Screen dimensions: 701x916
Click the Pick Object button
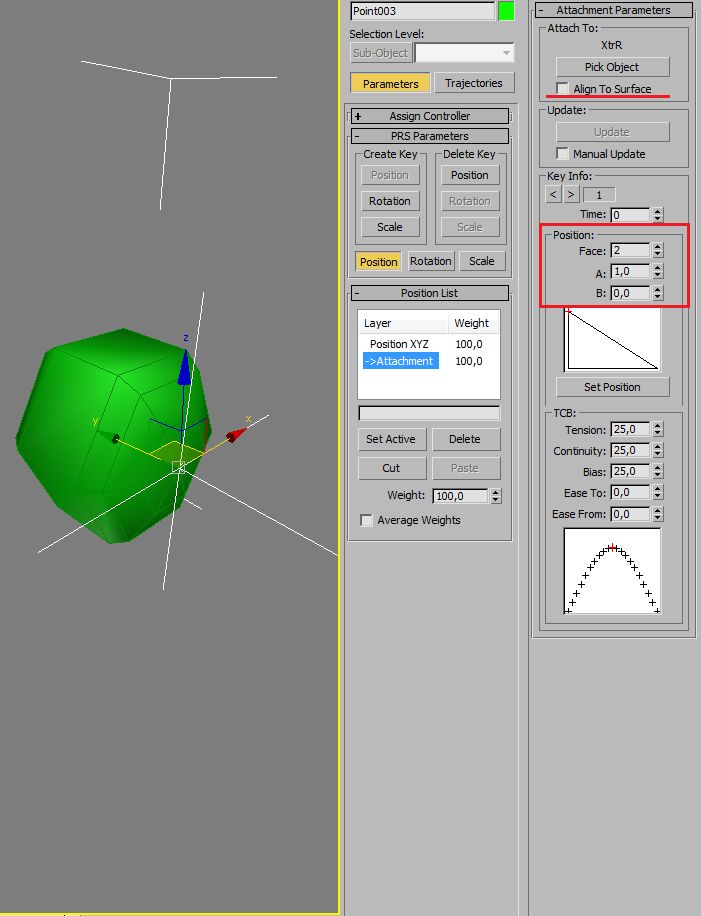(x=612, y=67)
